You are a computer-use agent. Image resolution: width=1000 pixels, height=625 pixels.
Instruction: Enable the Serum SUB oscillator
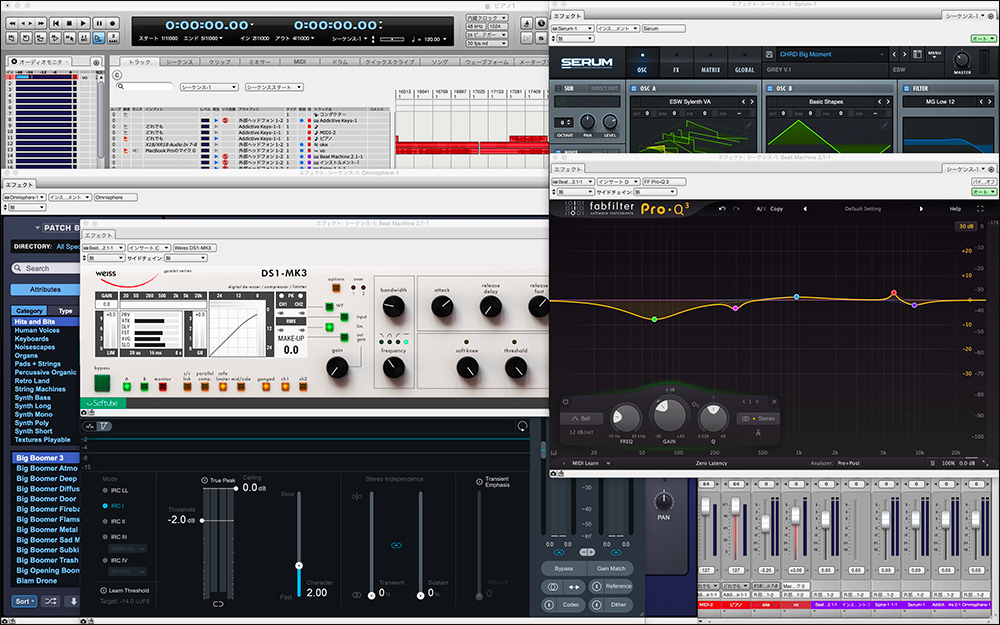click(559, 89)
